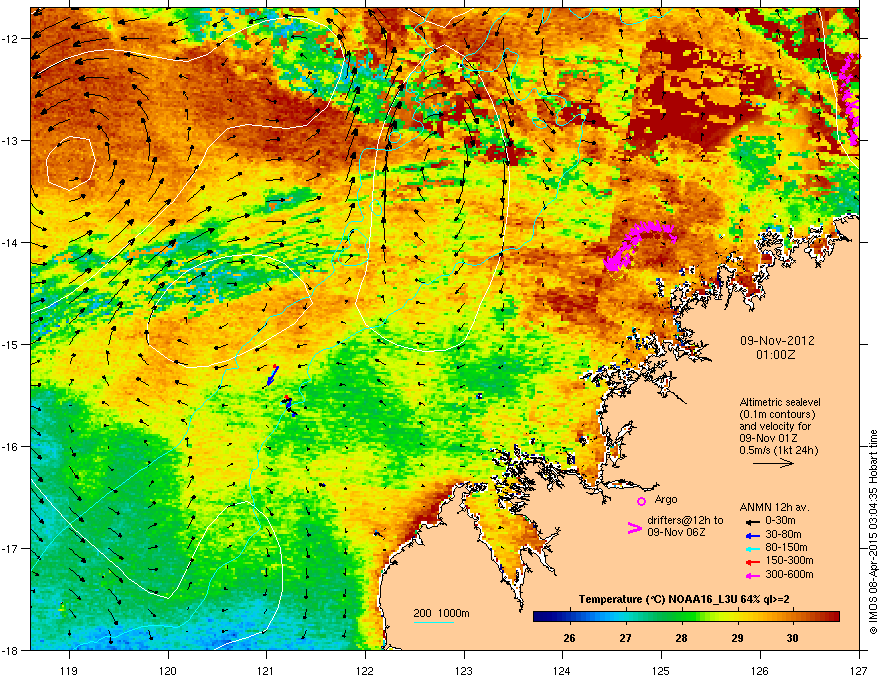Pick the green middle of temperature colorbar

pos(686,617)
